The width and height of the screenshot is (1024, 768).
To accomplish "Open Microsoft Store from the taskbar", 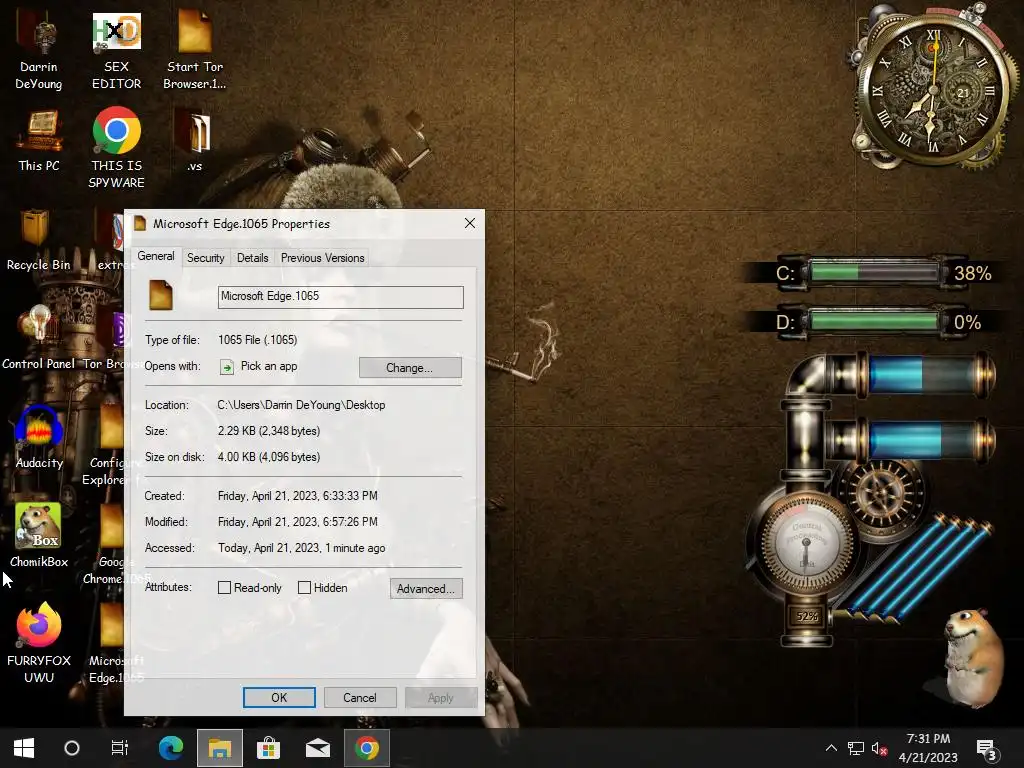I will (268, 748).
